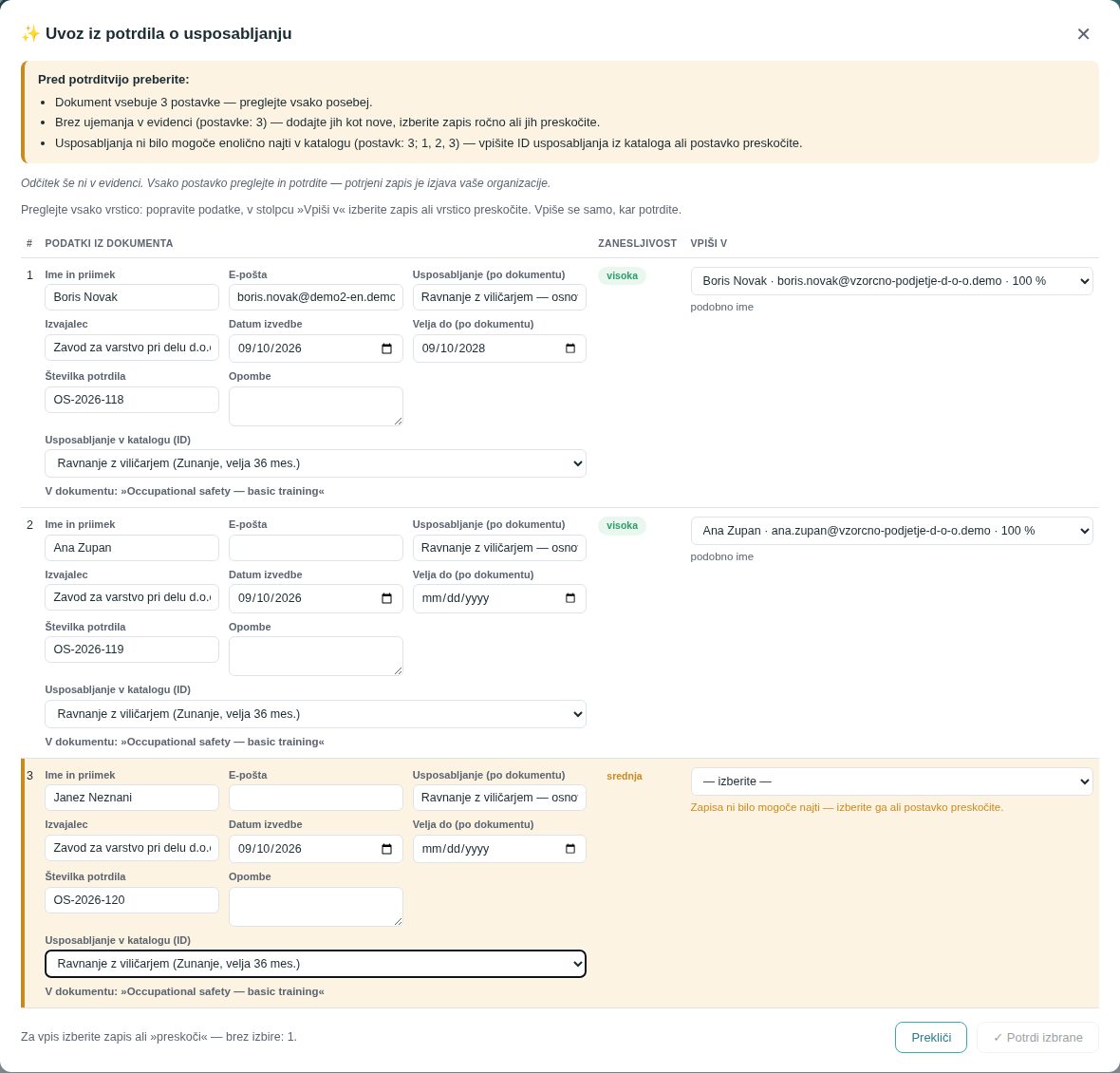Focus the empty E-pošta field for Ana Zupan
Image resolution: width=1120 pixels, height=1073 pixels.
point(316,548)
